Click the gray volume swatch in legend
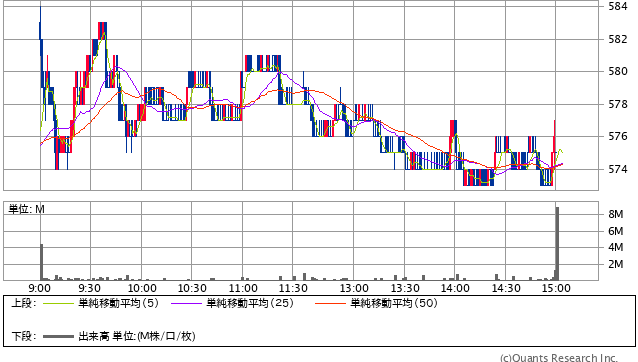This screenshot has width=638, height=362. [x=58, y=336]
